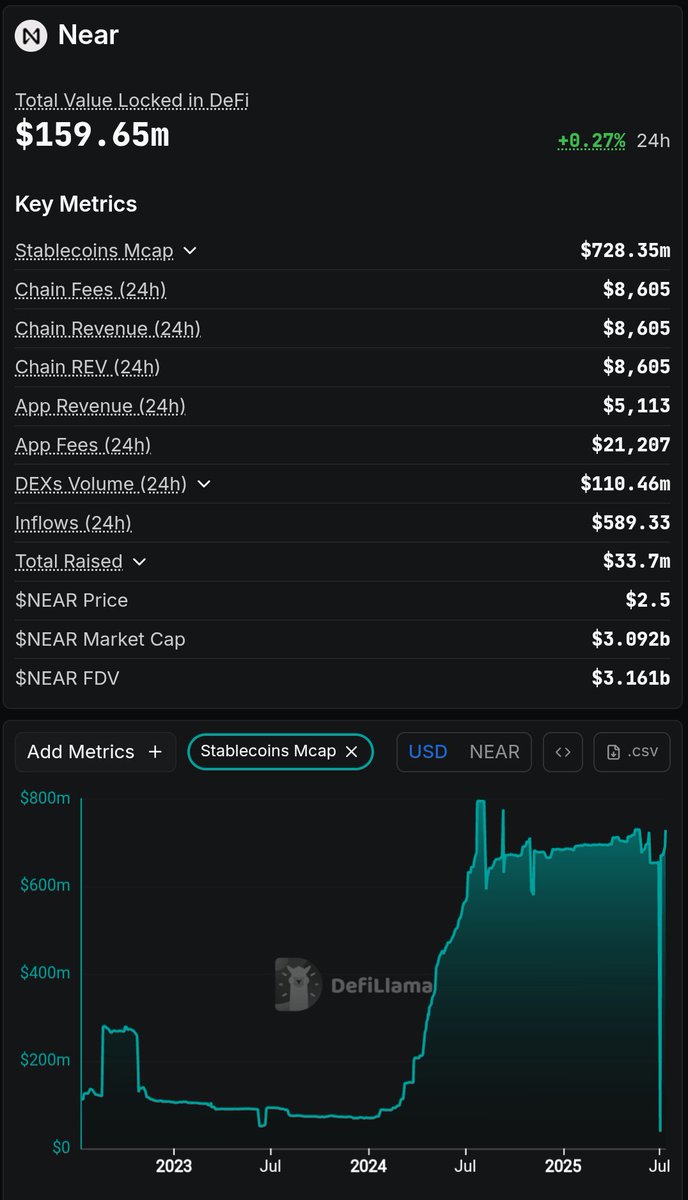The image size is (688, 1200).
Task: Click the Chain Fees (24h) label
Action: (x=91, y=290)
